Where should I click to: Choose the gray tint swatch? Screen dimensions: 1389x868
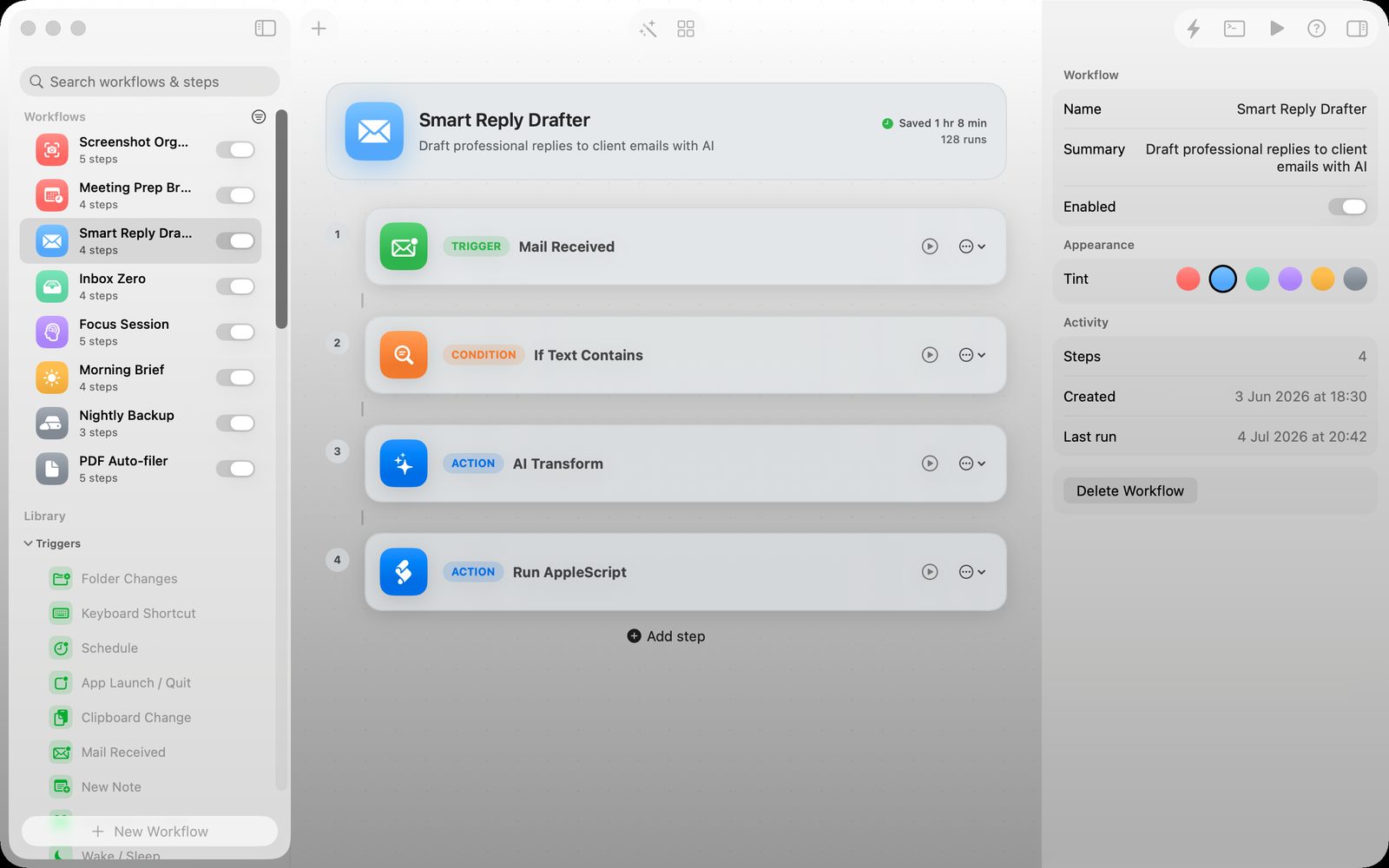tap(1355, 279)
